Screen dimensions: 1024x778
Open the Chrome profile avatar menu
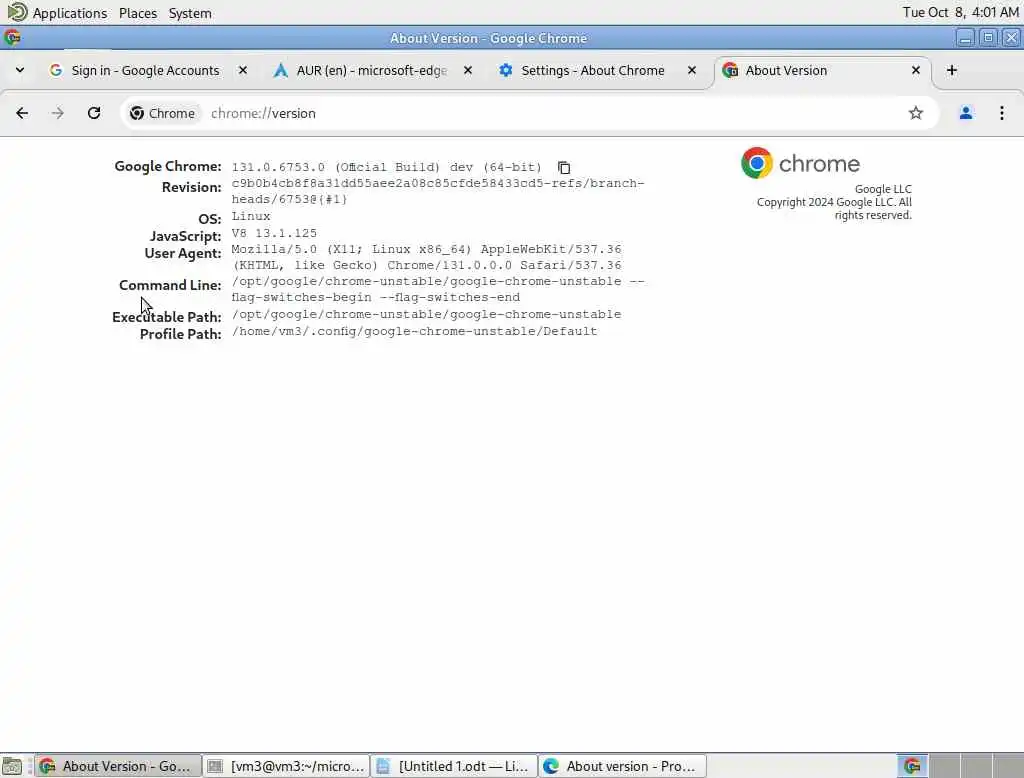[965, 113]
